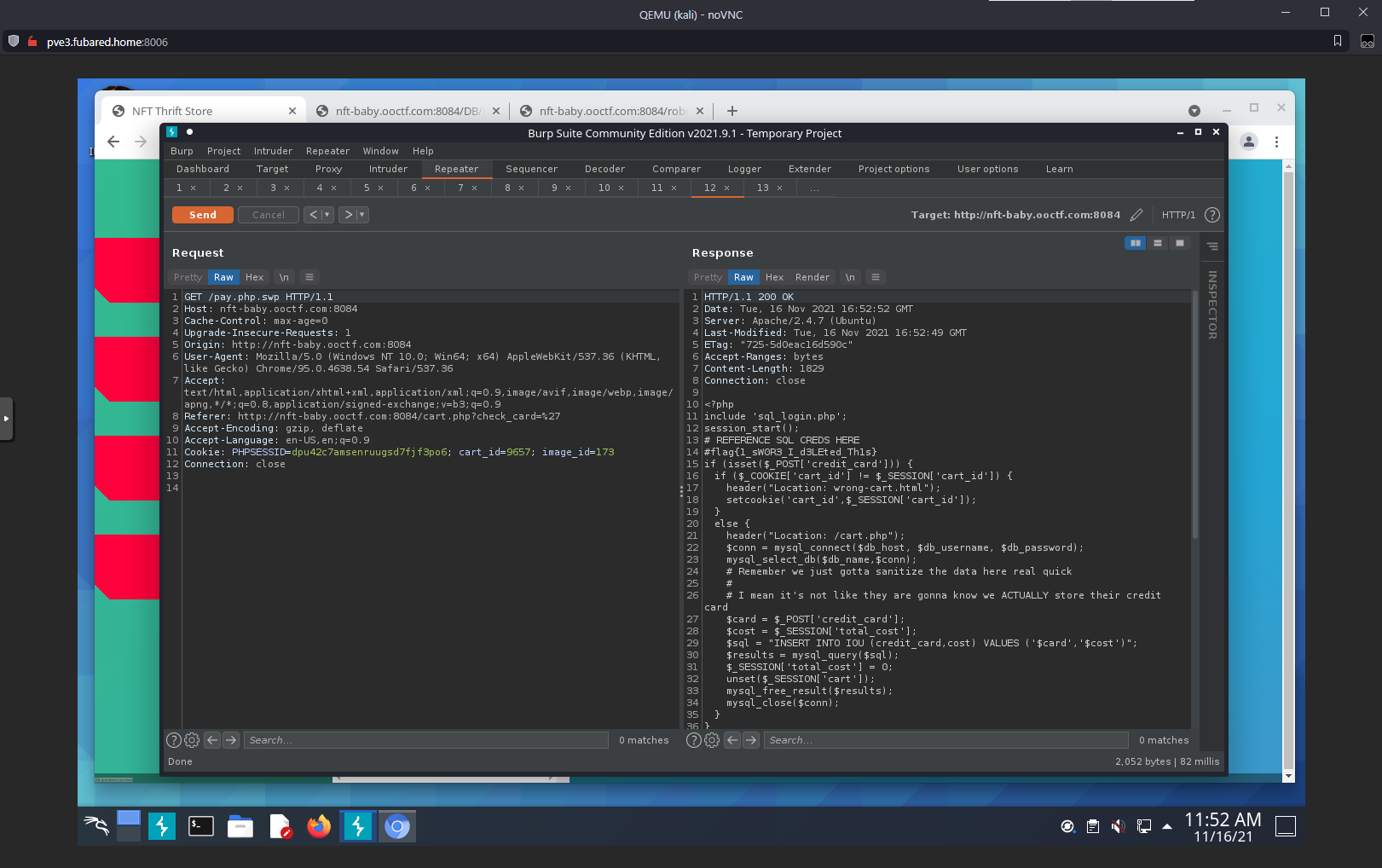Open Kali dragon applications menu
Image resolution: width=1382 pixels, height=868 pixels.
(96, 826)
